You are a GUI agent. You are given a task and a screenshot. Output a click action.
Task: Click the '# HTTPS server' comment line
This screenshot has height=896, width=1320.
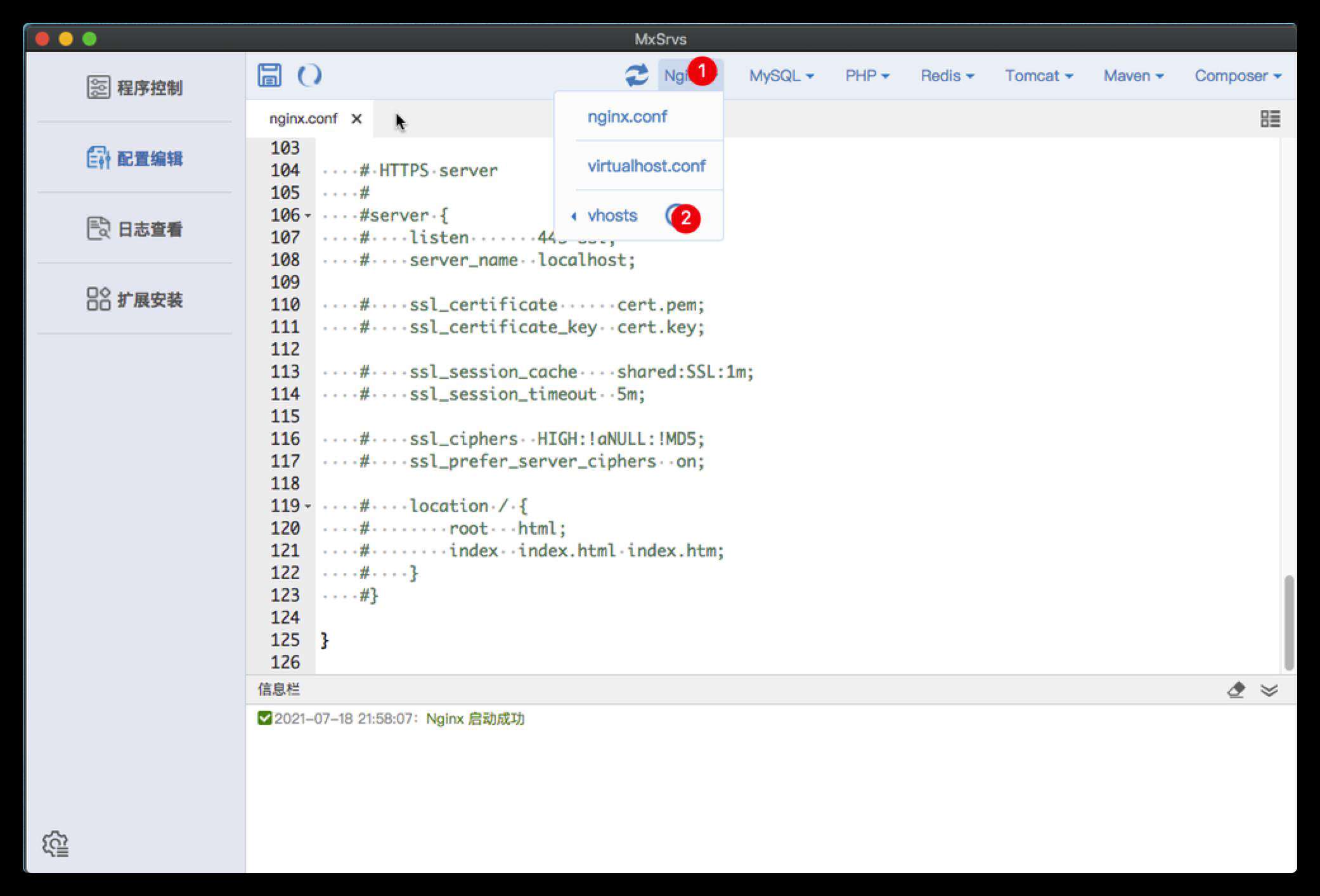[x=429, y=170]
